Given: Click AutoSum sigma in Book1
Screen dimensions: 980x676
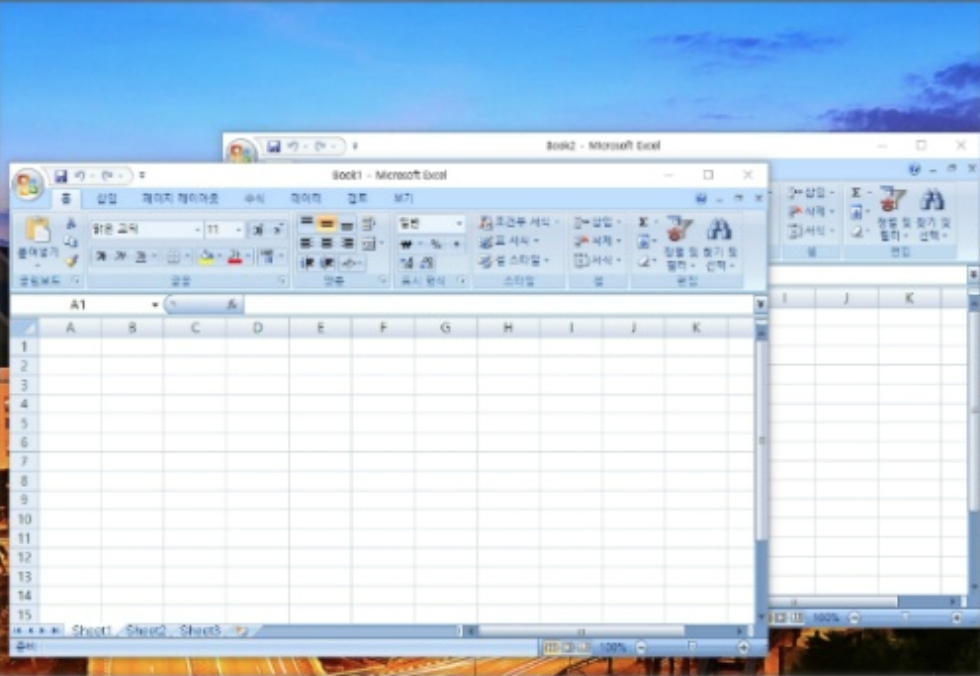Looking at the screenshot, I should point(643,222).
